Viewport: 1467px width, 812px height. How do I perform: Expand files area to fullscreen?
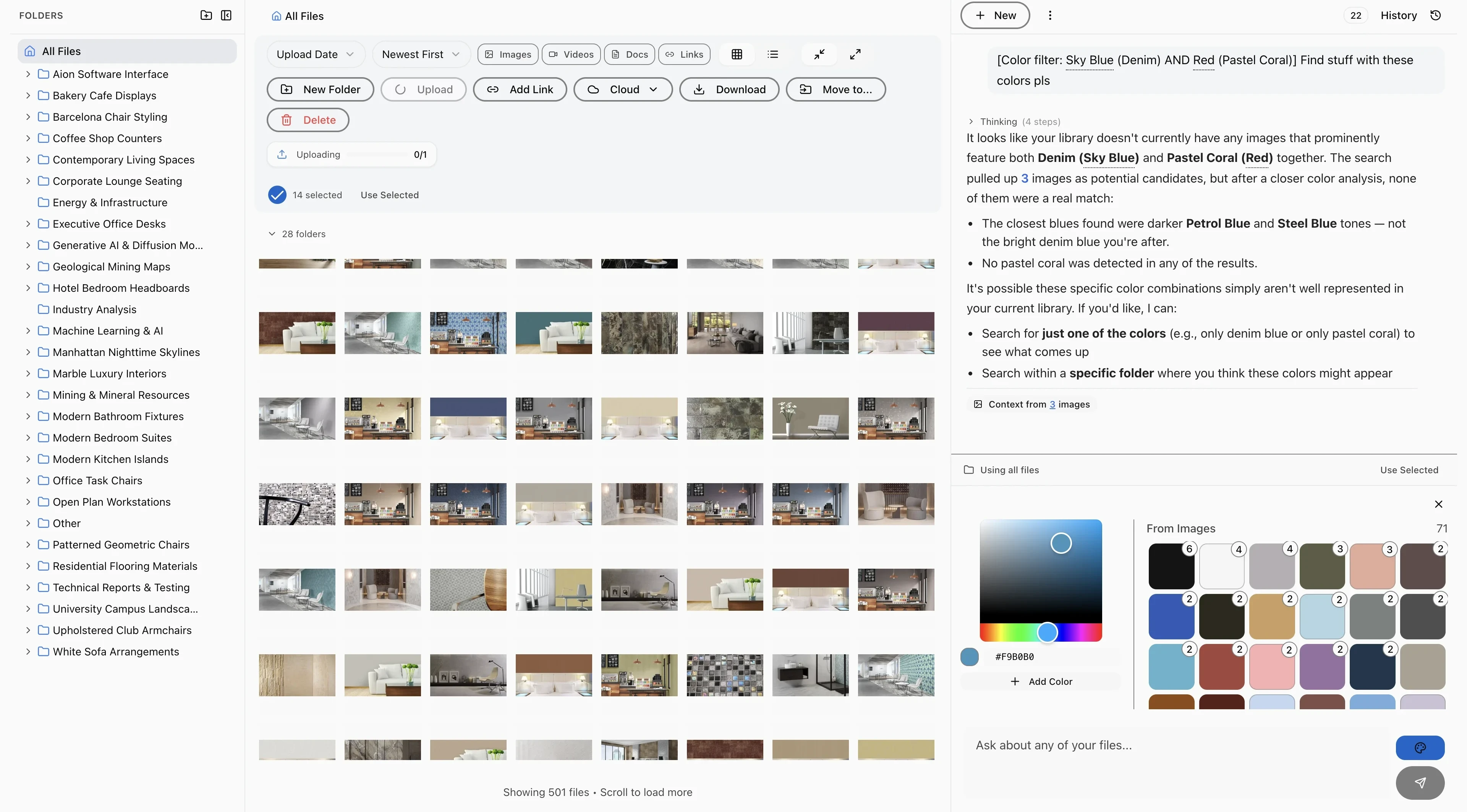click(854, 54)
